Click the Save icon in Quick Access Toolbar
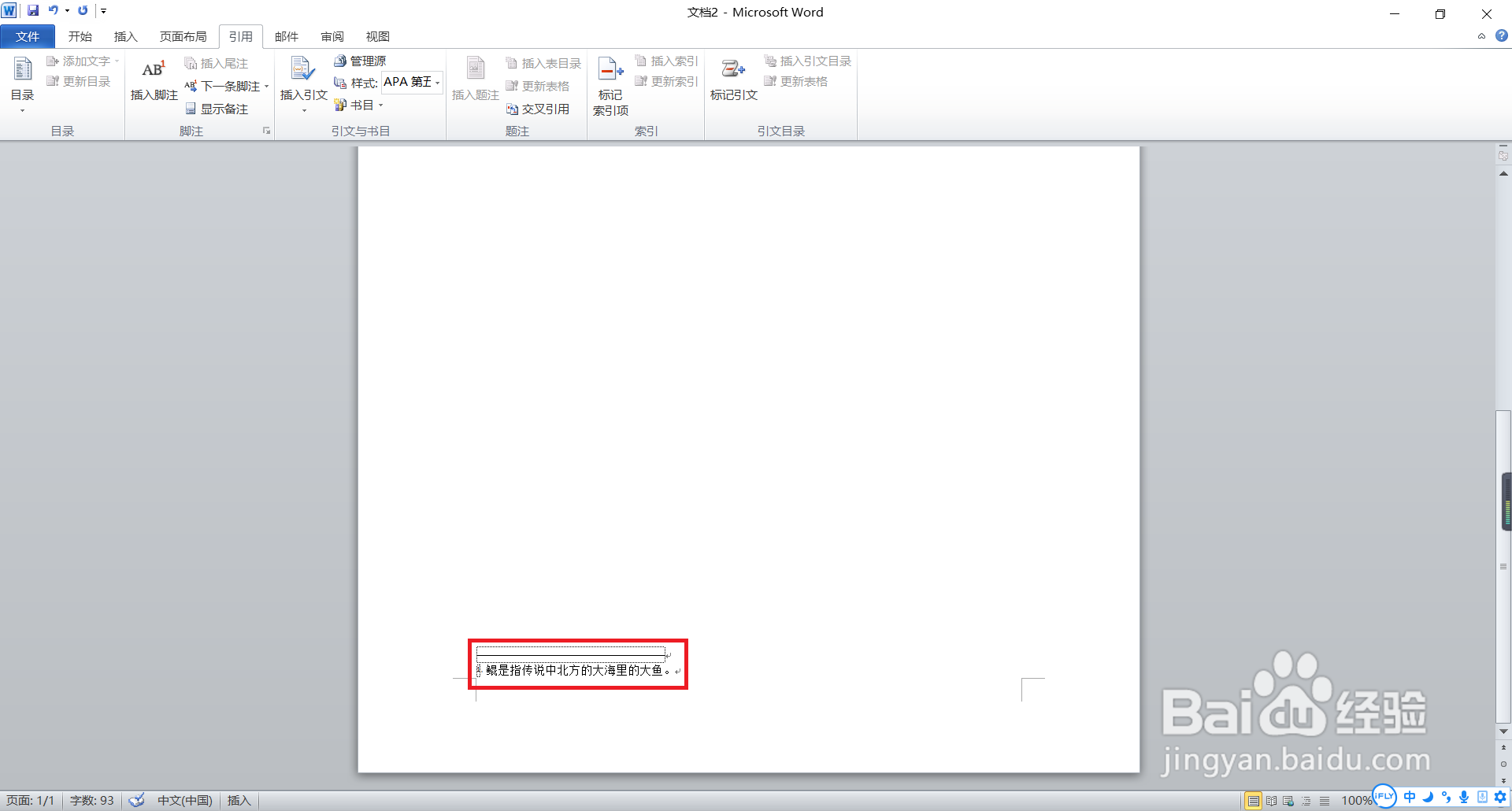Screen dimensions: 1512x811 point(33,11)
